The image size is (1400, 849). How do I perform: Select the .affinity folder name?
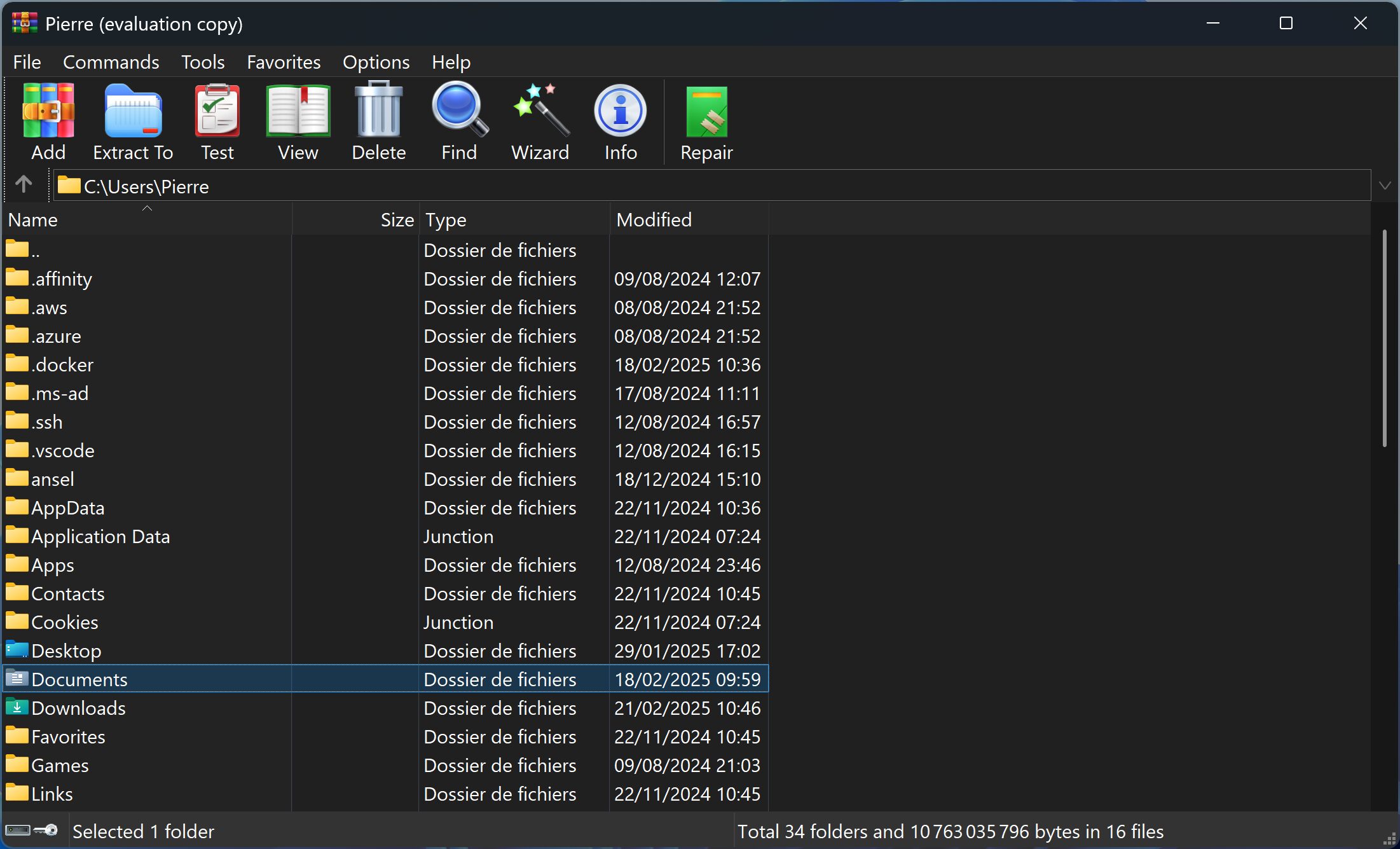(62, 279)
